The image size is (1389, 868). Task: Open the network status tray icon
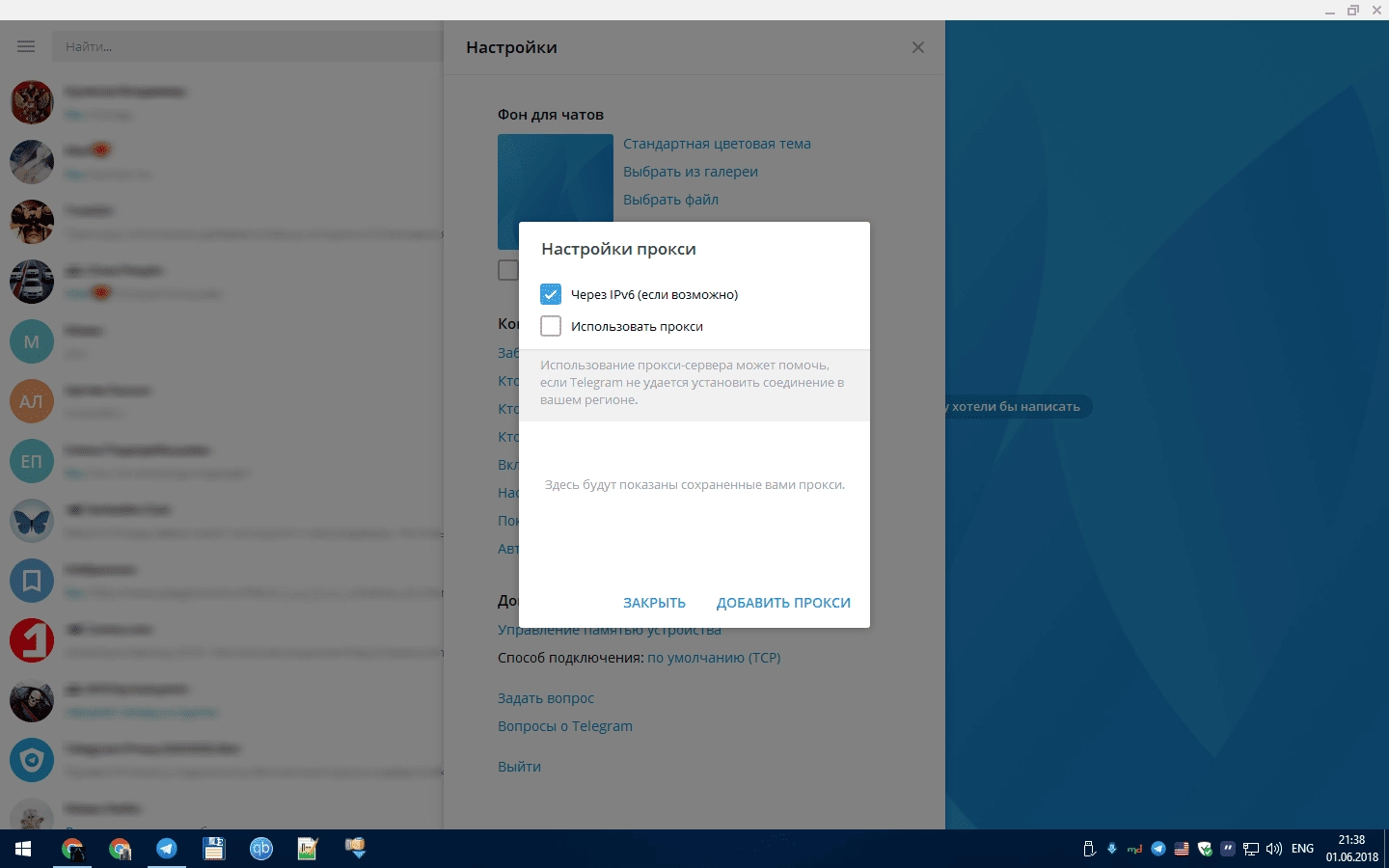click(1251, 849)
